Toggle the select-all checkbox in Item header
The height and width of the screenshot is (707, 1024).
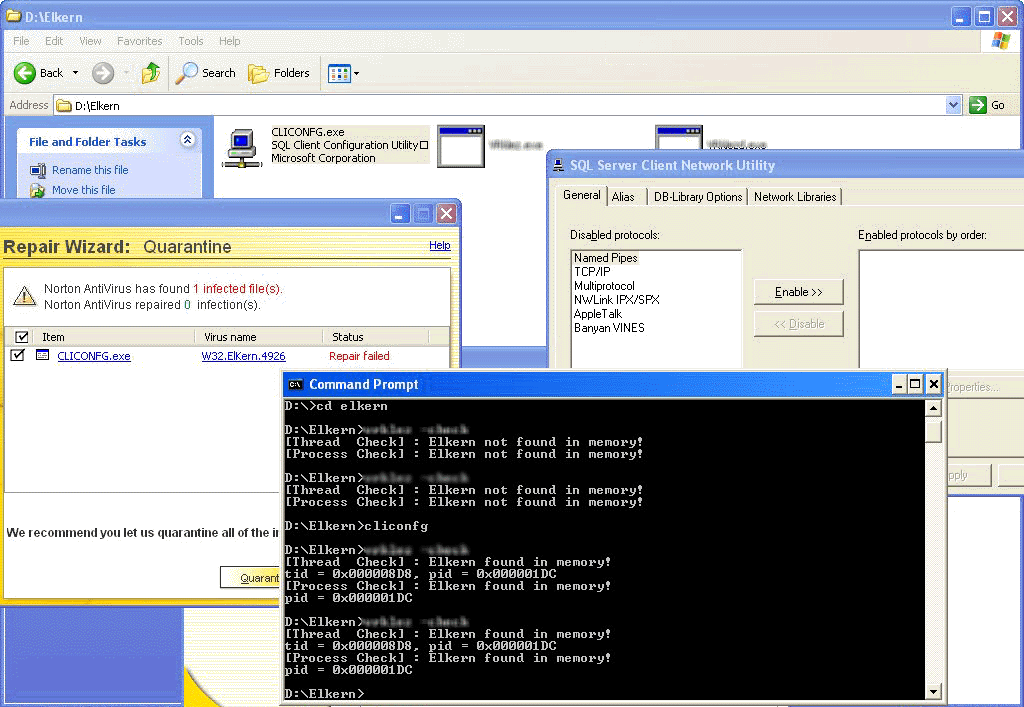(x=22, y=337)
